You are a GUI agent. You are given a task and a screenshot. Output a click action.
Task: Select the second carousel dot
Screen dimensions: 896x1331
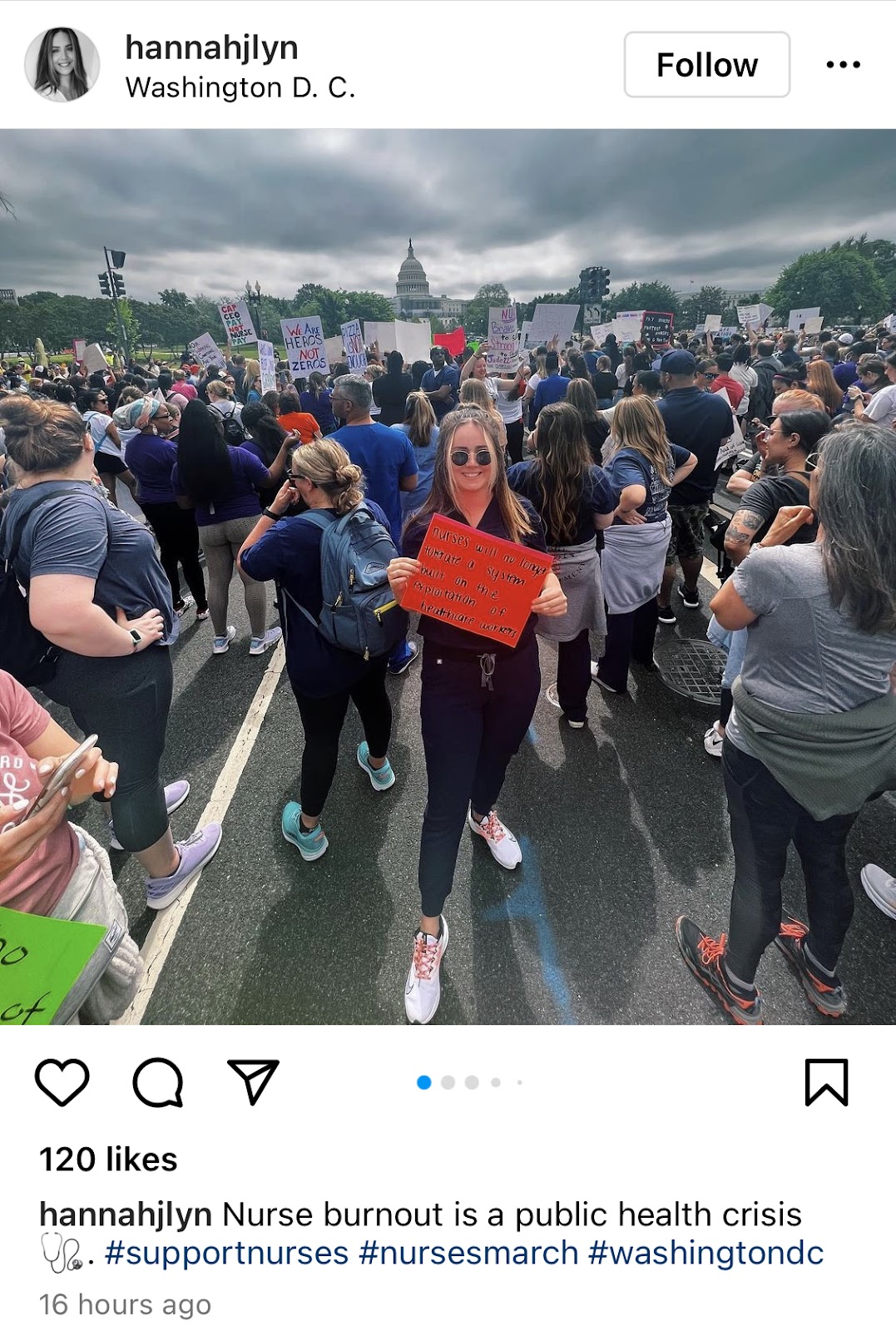pyautogui.click(x=448, y=1082)
